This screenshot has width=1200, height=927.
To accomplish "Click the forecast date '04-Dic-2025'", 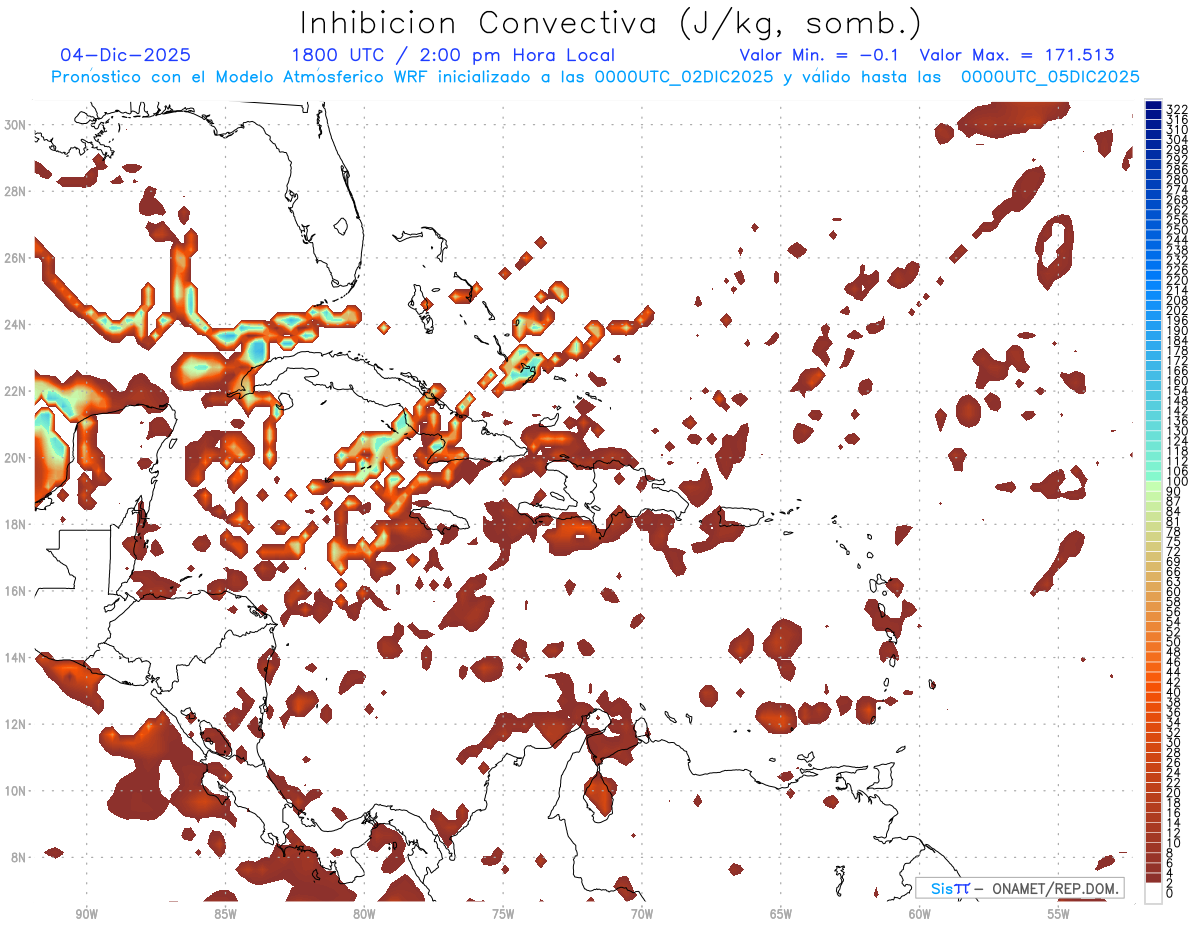I will coord(125,55).
